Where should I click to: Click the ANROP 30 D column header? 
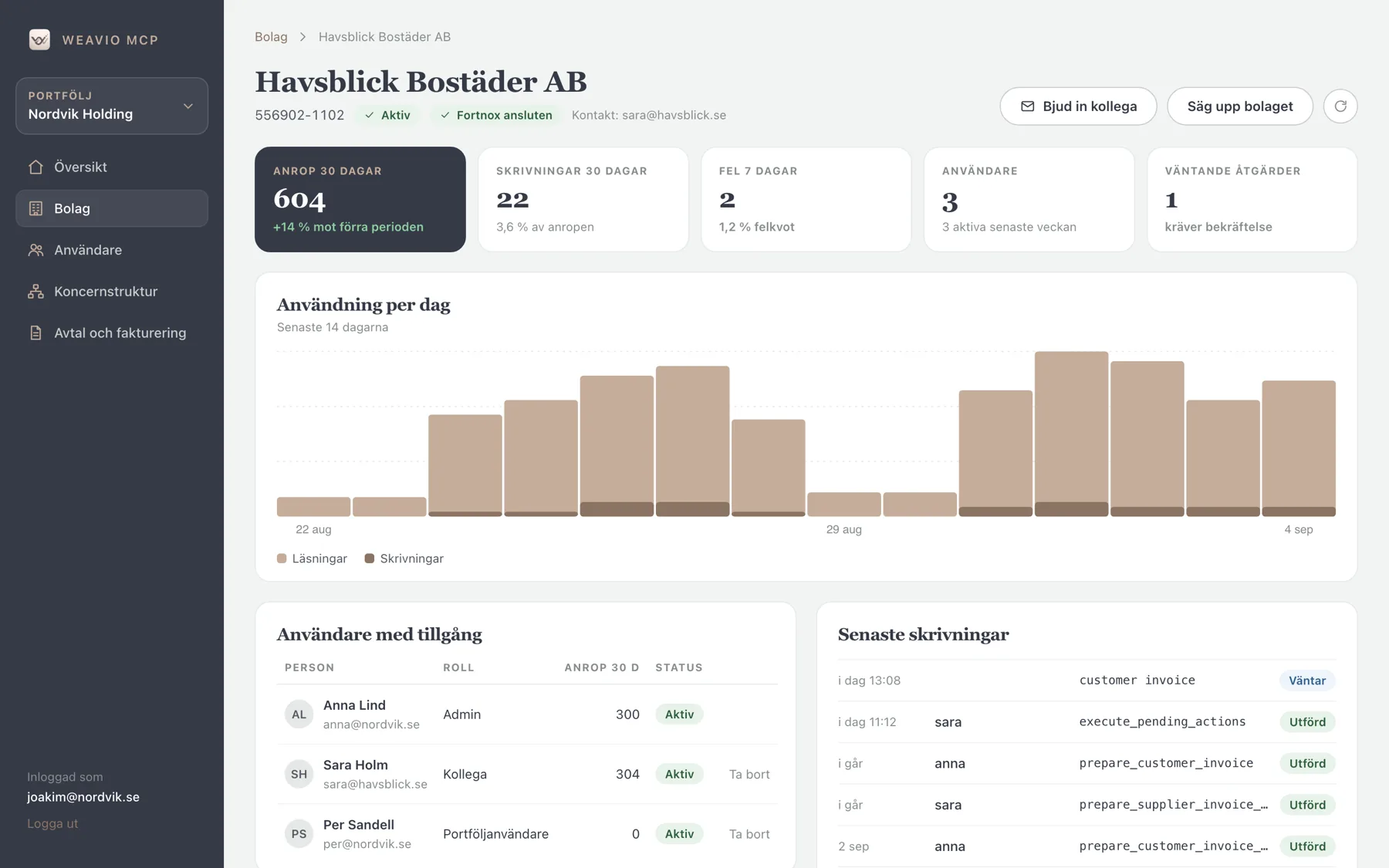point(602,667)
